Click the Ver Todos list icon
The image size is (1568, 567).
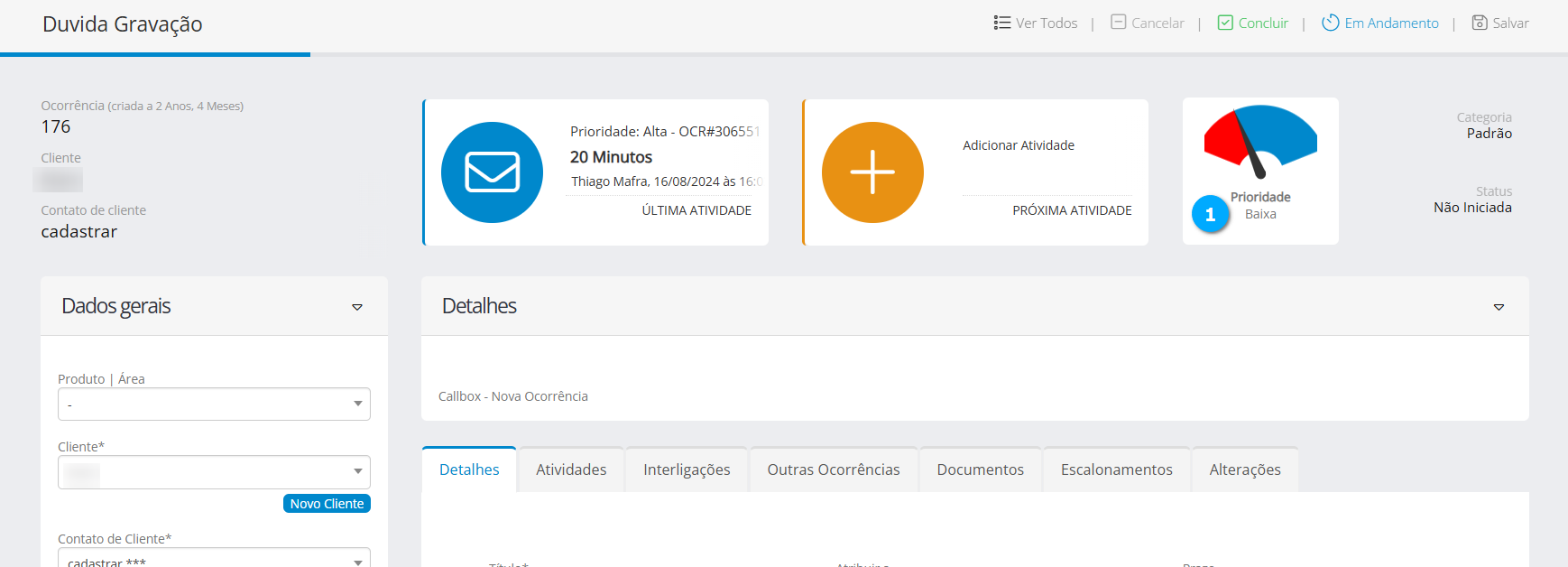point(1001,23)
